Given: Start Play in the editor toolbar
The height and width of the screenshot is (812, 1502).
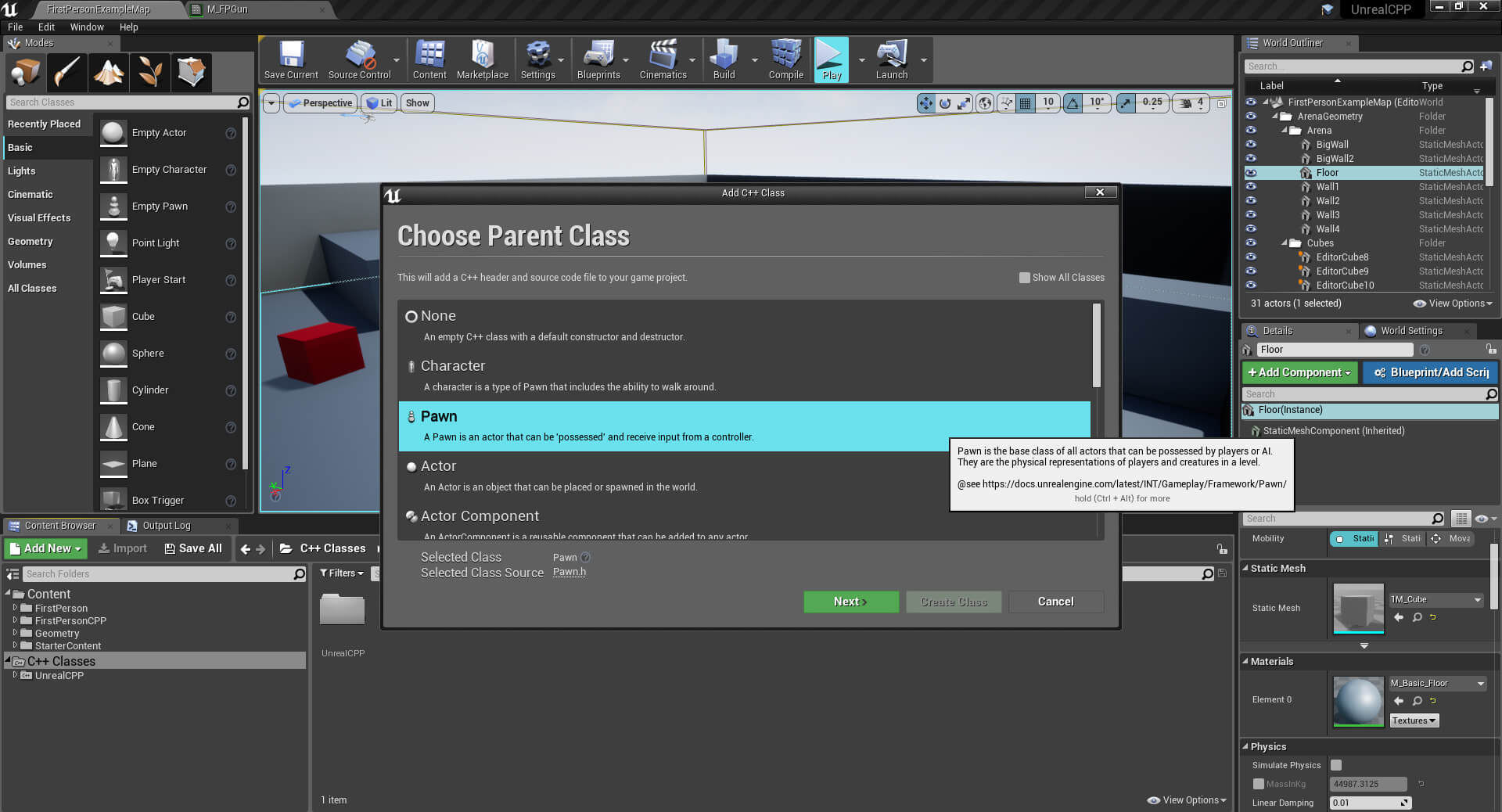Looking at the screenshot, I should (831, 60).
